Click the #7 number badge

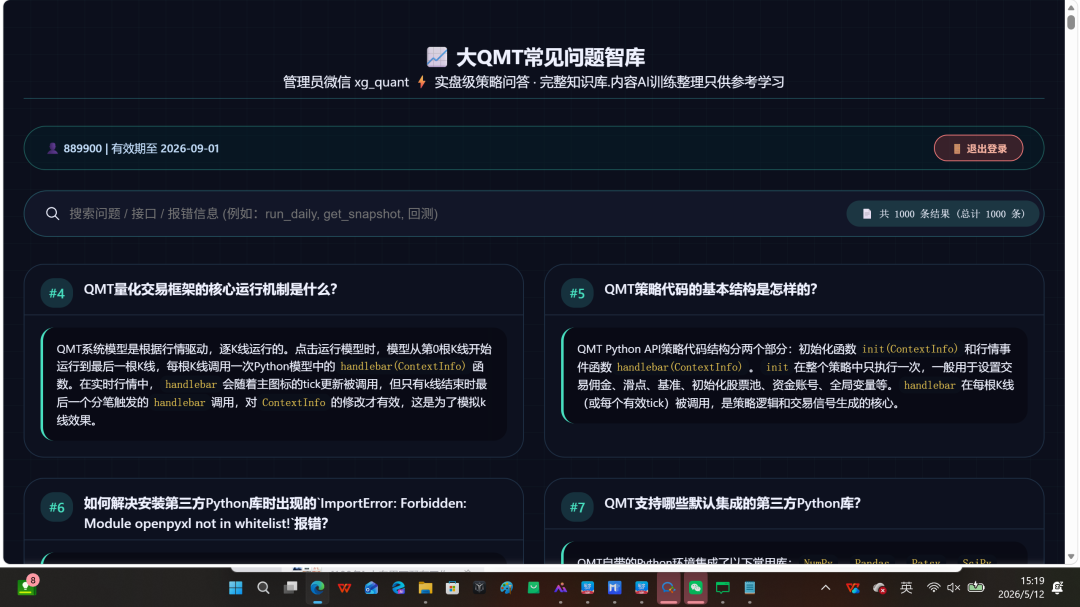point(577,508)
